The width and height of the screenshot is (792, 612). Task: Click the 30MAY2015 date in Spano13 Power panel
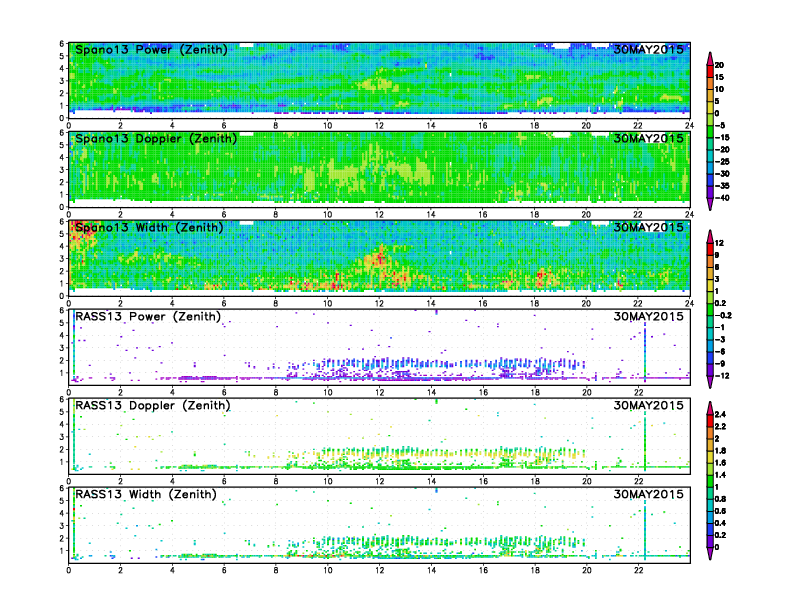click(x=649, y=49)
